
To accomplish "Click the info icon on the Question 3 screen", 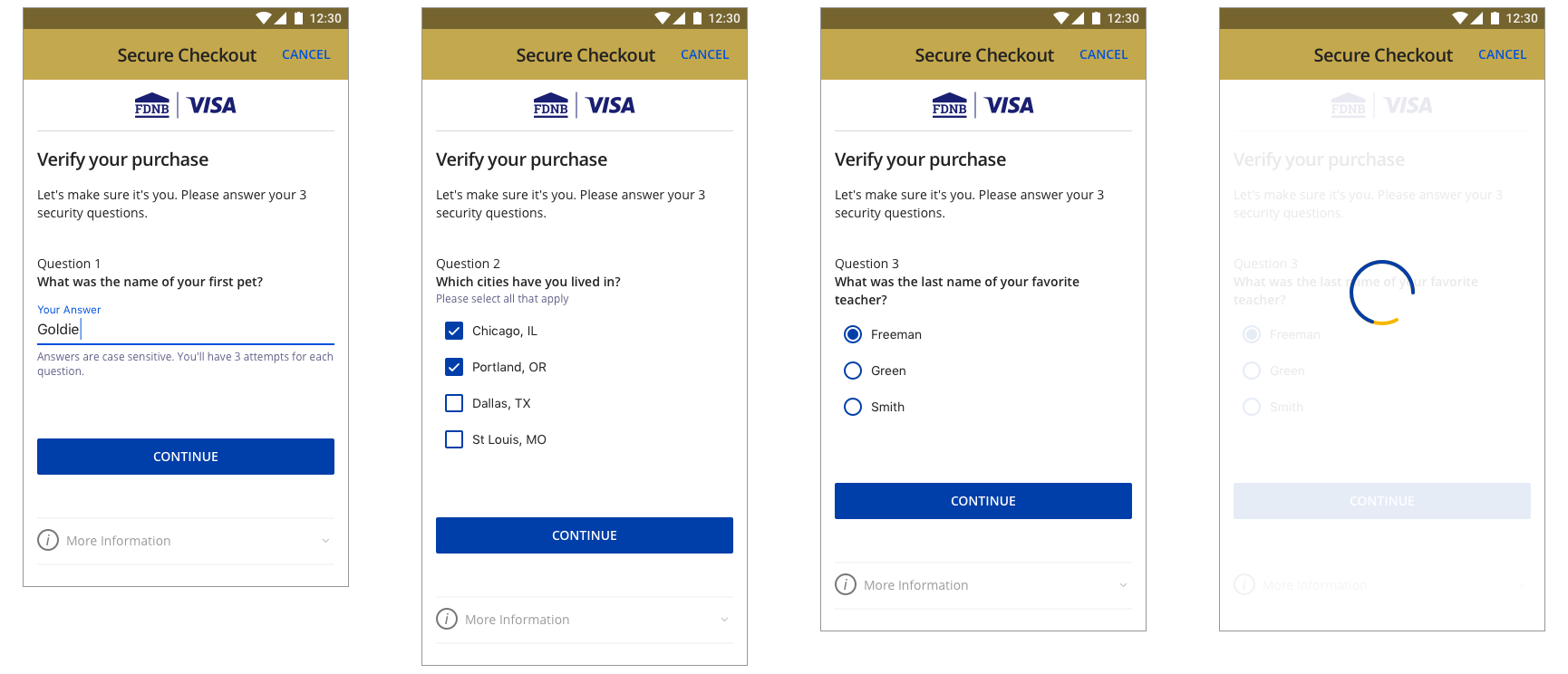I will click(x=846, y=585).
